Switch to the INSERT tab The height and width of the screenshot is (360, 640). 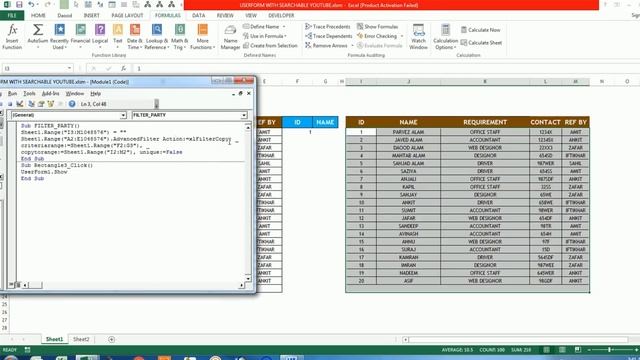click(x=91, y=16)
